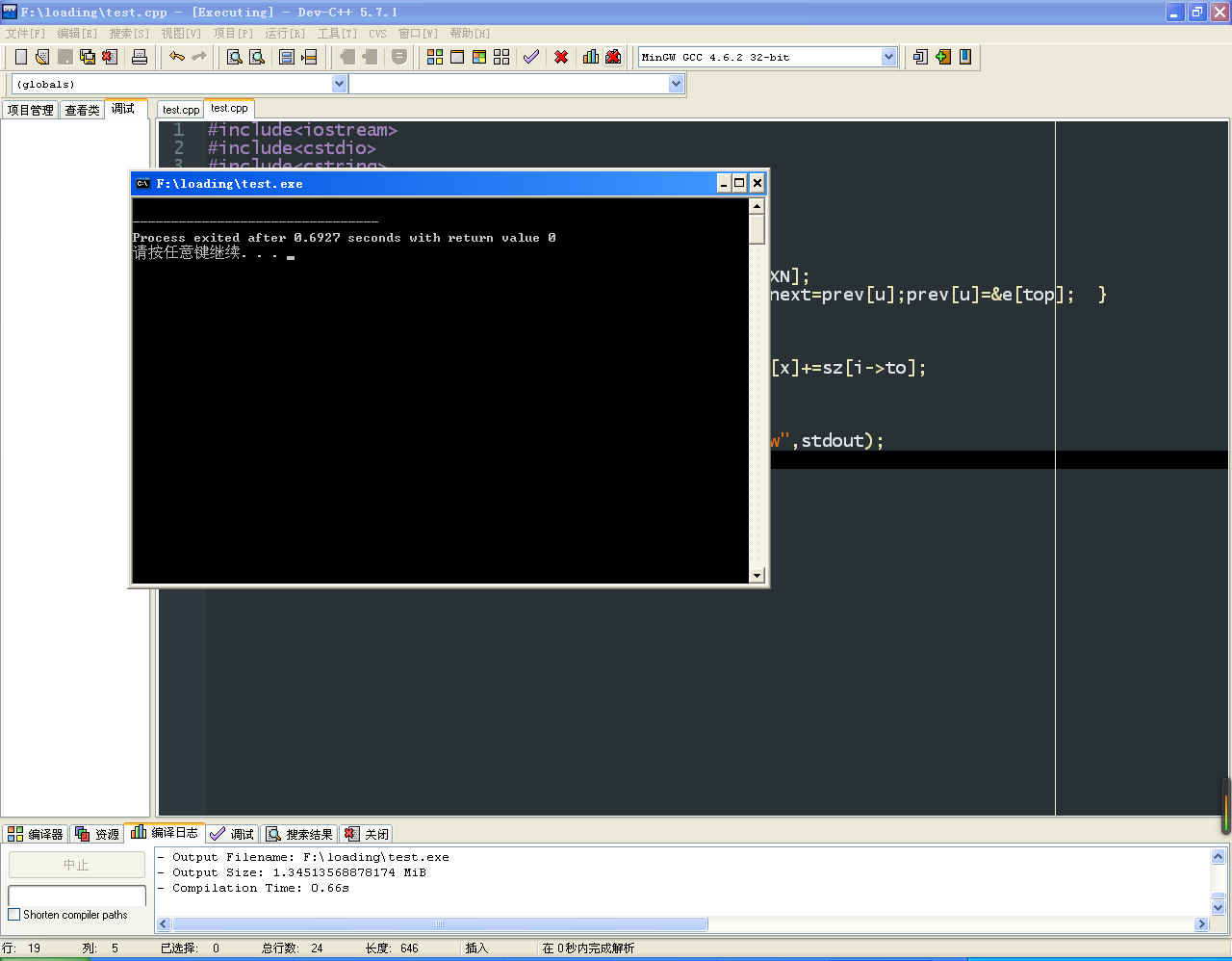Screen dimensions: 1232x961
Task: Switch to the 编译器 bottom tab
Action: coord(37,834)
